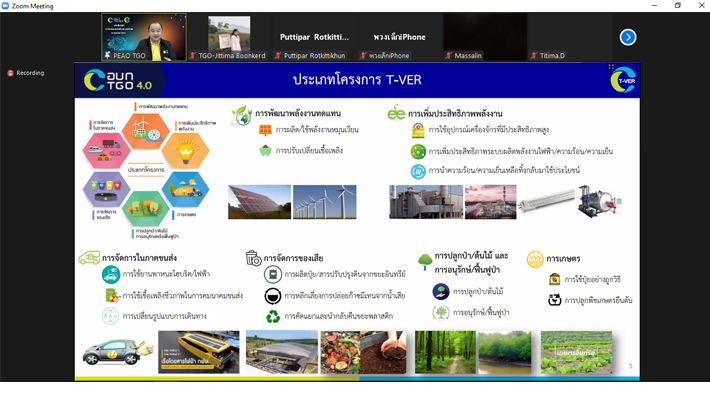This screenshot has width=710, height=400.
Task: Click the energy efficiency 'ee' icon
Action: (396, 113)
